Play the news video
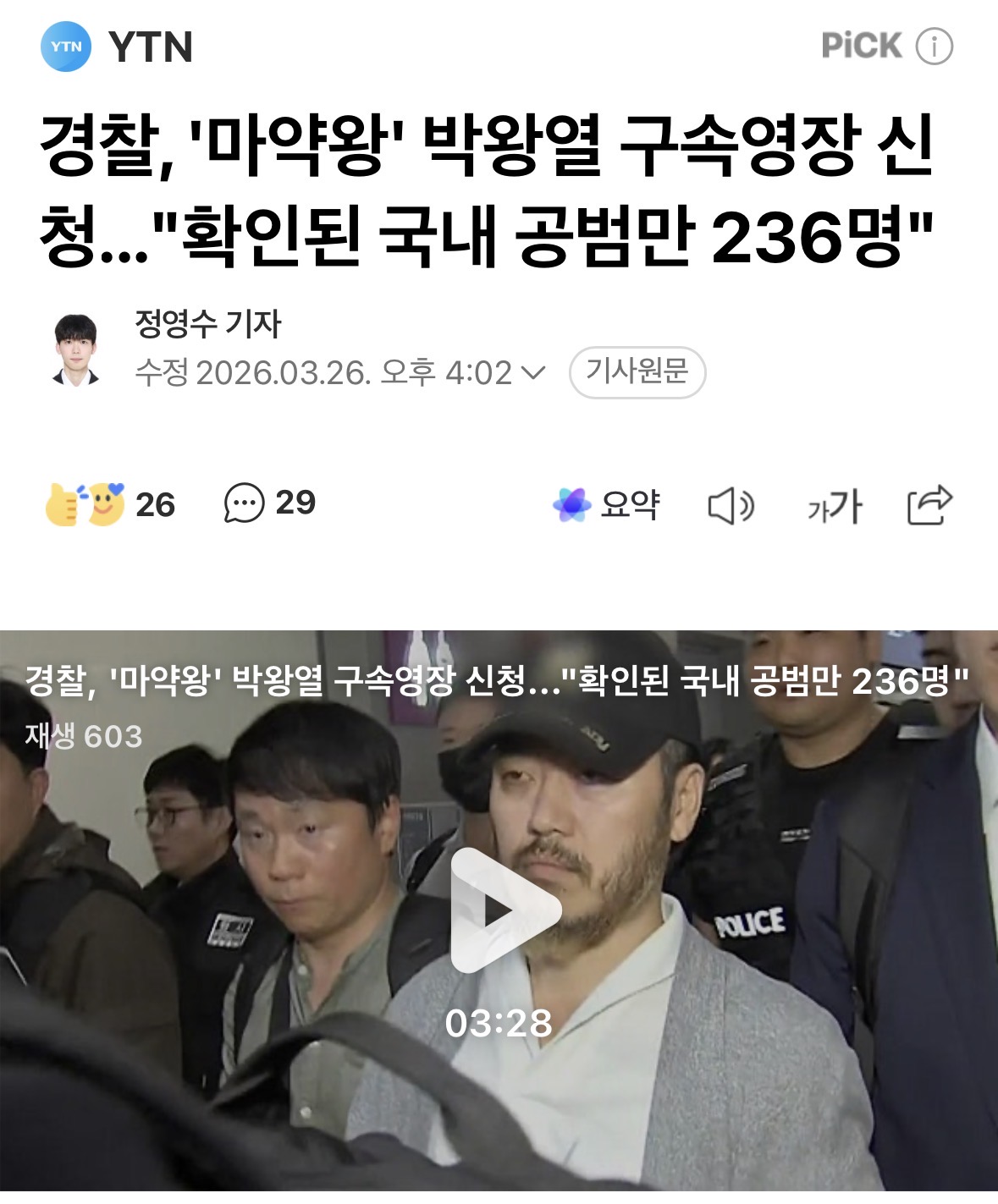This screenshot has height=1204, width=998. (x=505, y=910)
